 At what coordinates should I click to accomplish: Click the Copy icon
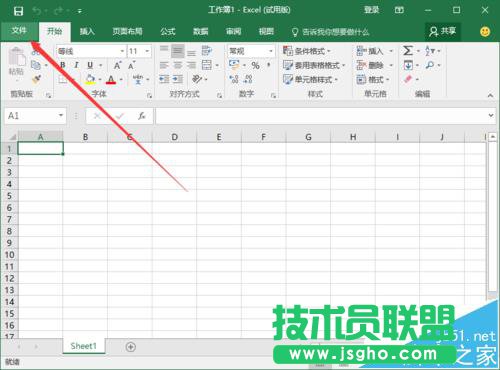click(x=36, y=65)
